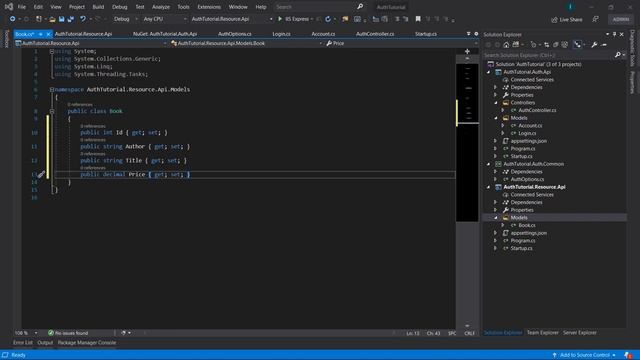Screen dimensions: 640x360
Task: Click the pending changes filter icon in Solution Explorer
Action: pyautogui.click(x=533, y=44)
